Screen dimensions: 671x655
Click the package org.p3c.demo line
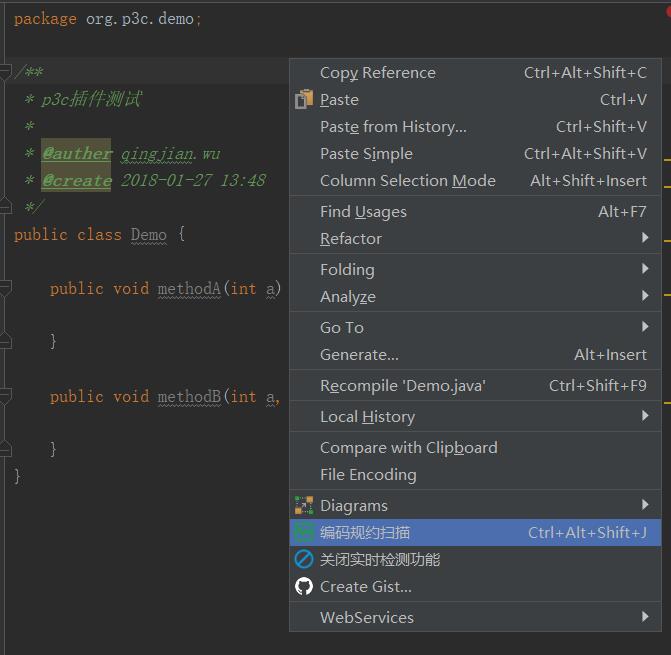pos(107,19)
